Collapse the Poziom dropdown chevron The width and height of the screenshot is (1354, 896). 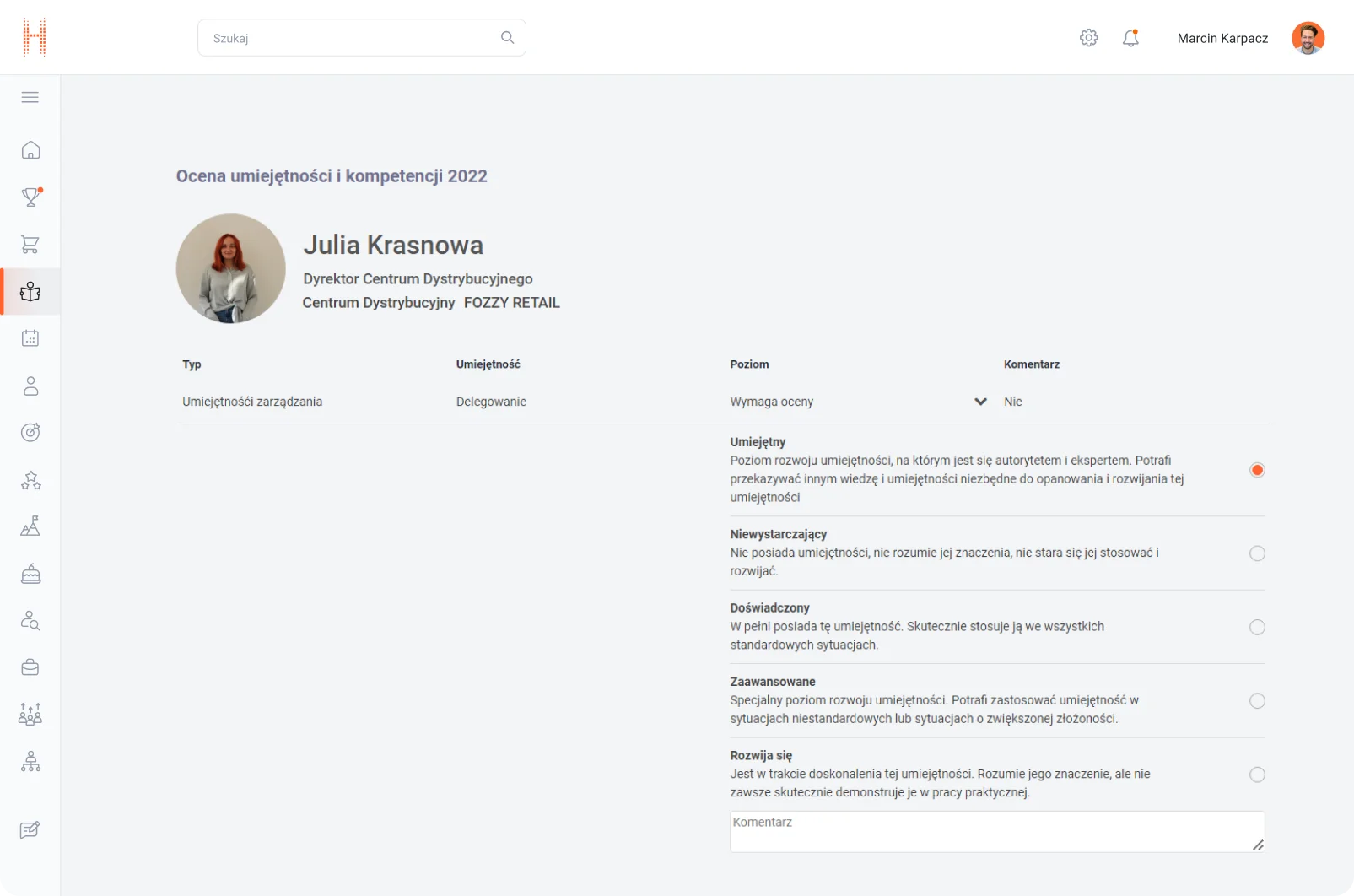click(980, 402)
